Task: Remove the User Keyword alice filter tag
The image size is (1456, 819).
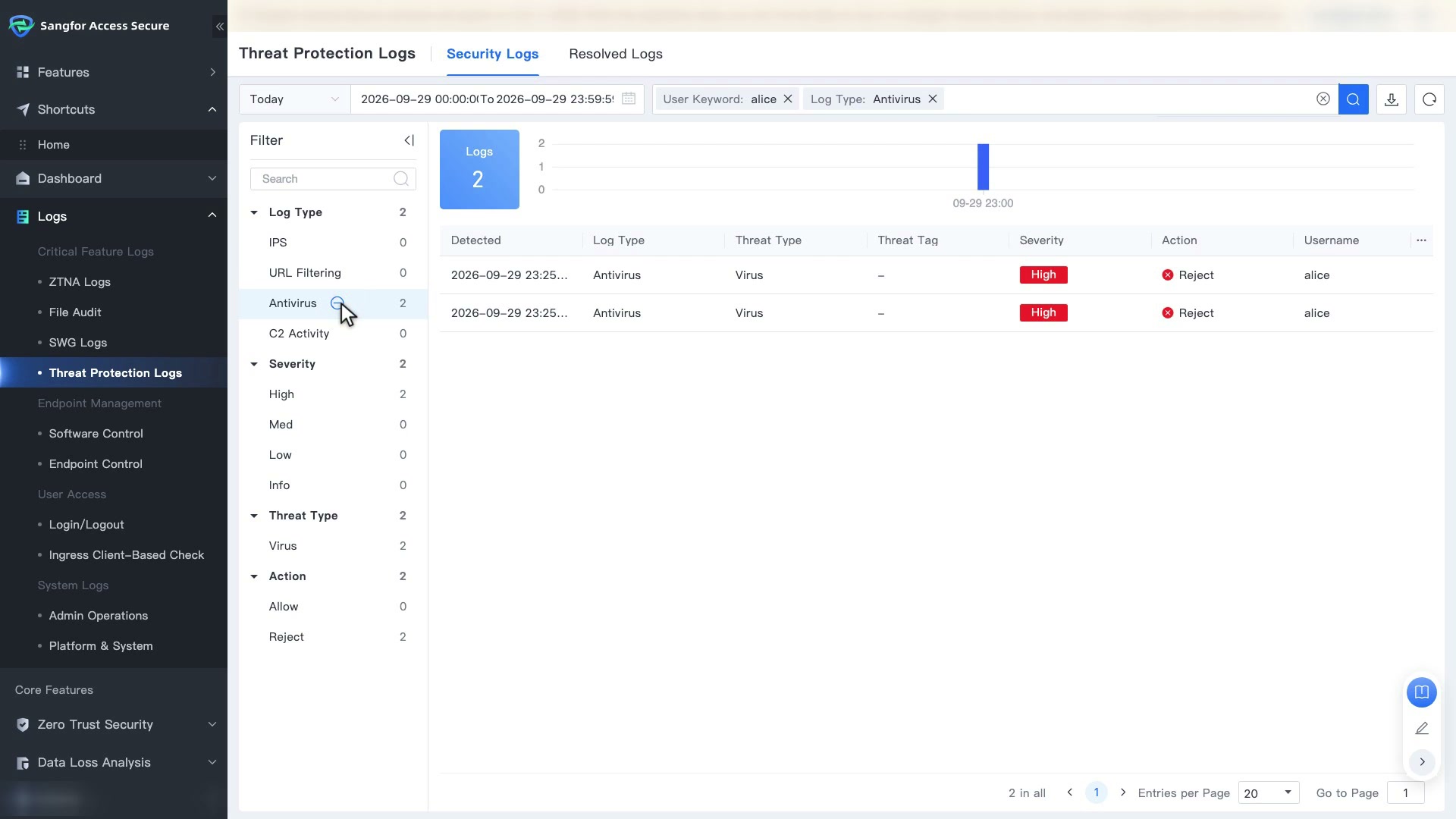Action: tap(788, 99)
